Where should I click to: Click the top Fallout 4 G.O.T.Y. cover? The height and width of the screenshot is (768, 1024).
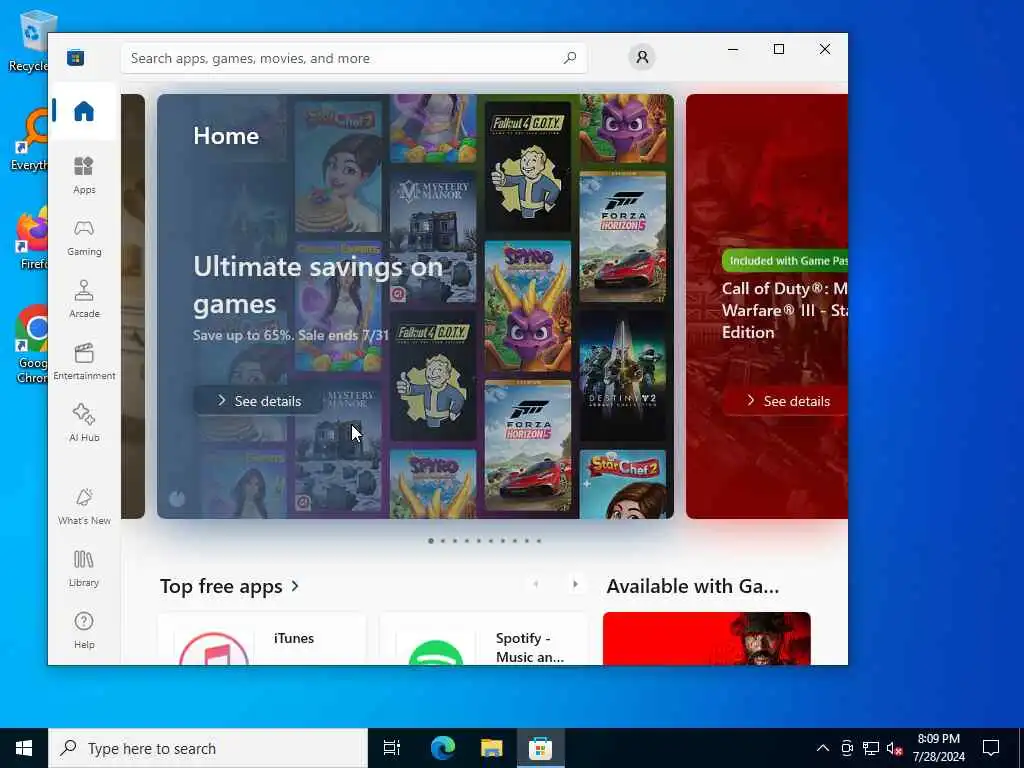(528, 167)
